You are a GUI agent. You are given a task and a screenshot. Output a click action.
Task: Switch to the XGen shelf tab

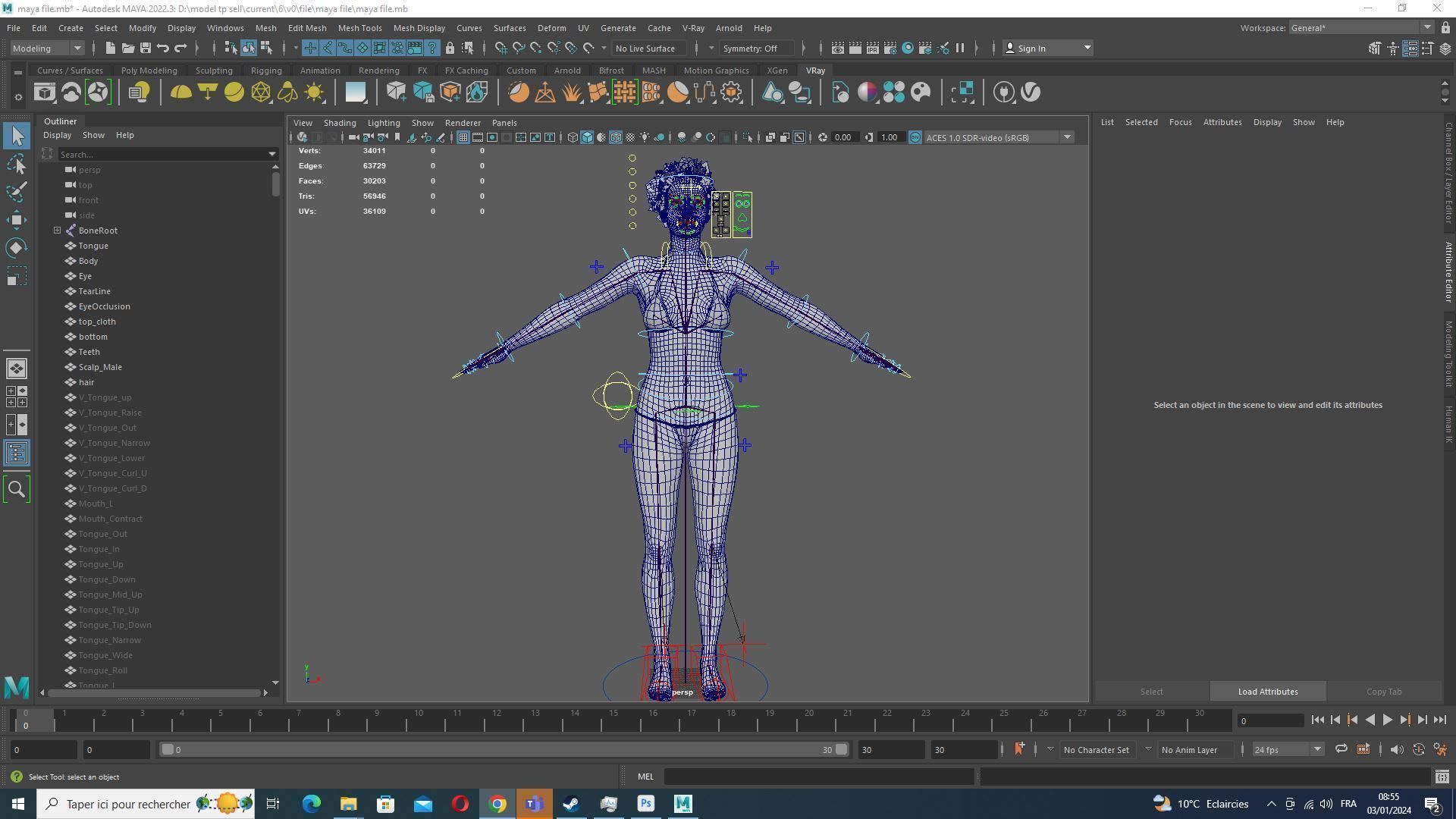point(777,71)
